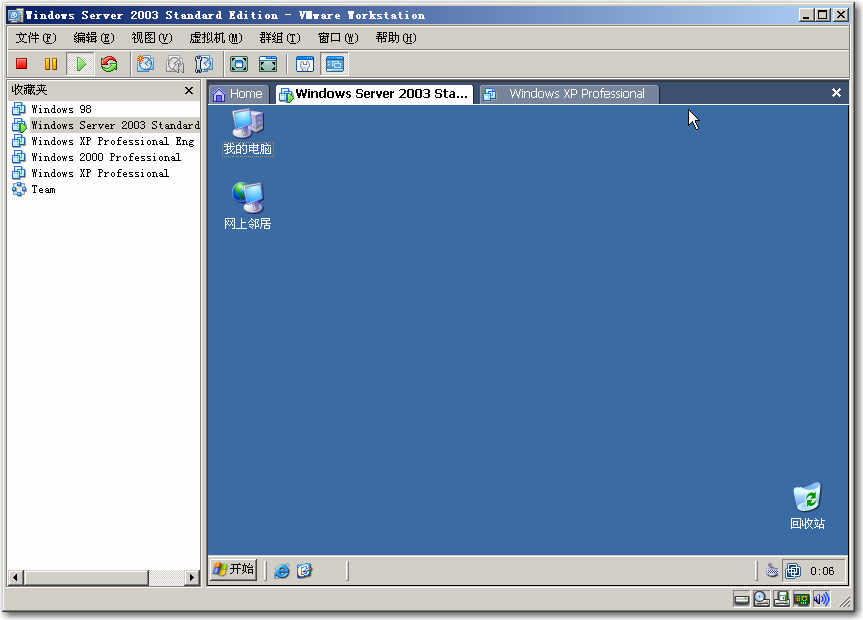Select Windows 2000 Professional in favorites
Viewport: 863px width, 620px height.
tap(106, 157)
